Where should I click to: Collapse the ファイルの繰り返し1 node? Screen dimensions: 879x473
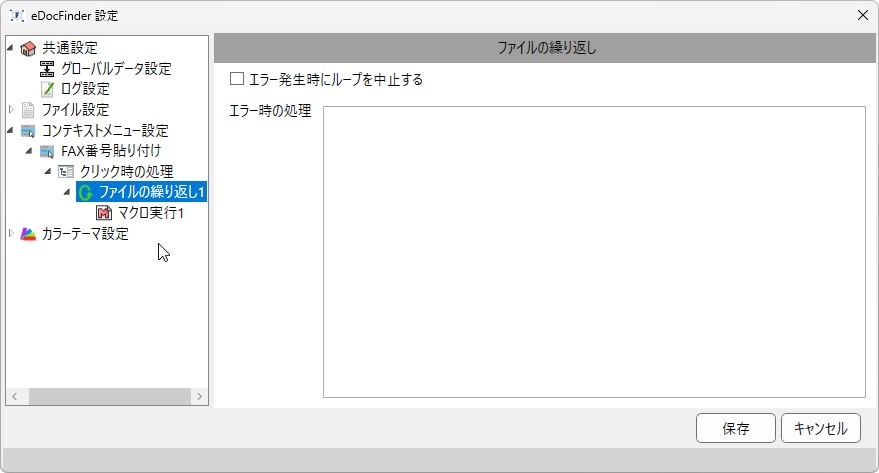click(67, 192)
